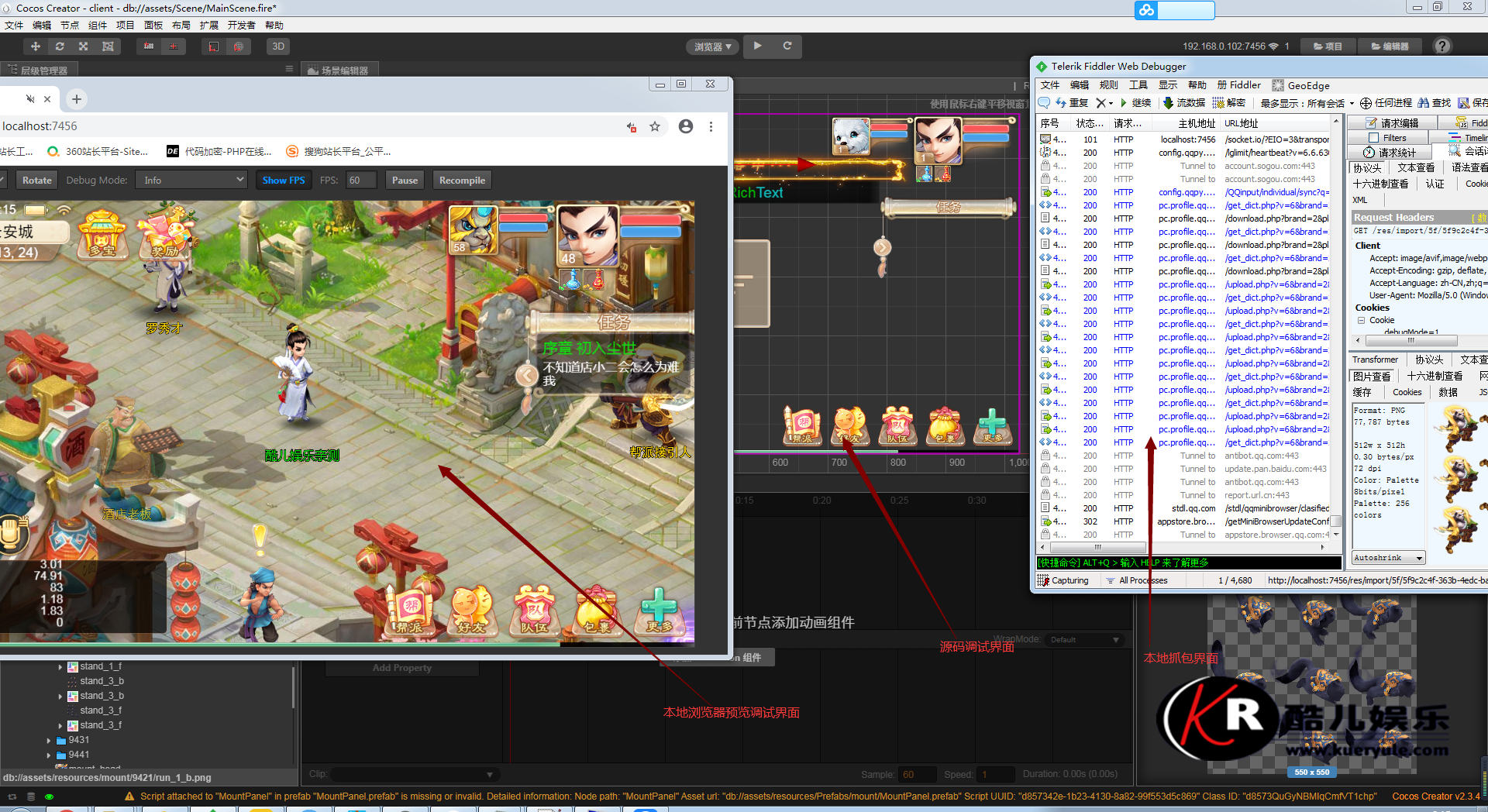Viewport: 1488px width, 812px height.
Task: Click the request headers panel horizontal scrollbar
Action: pyautogui.click(x=1410, y=340)
